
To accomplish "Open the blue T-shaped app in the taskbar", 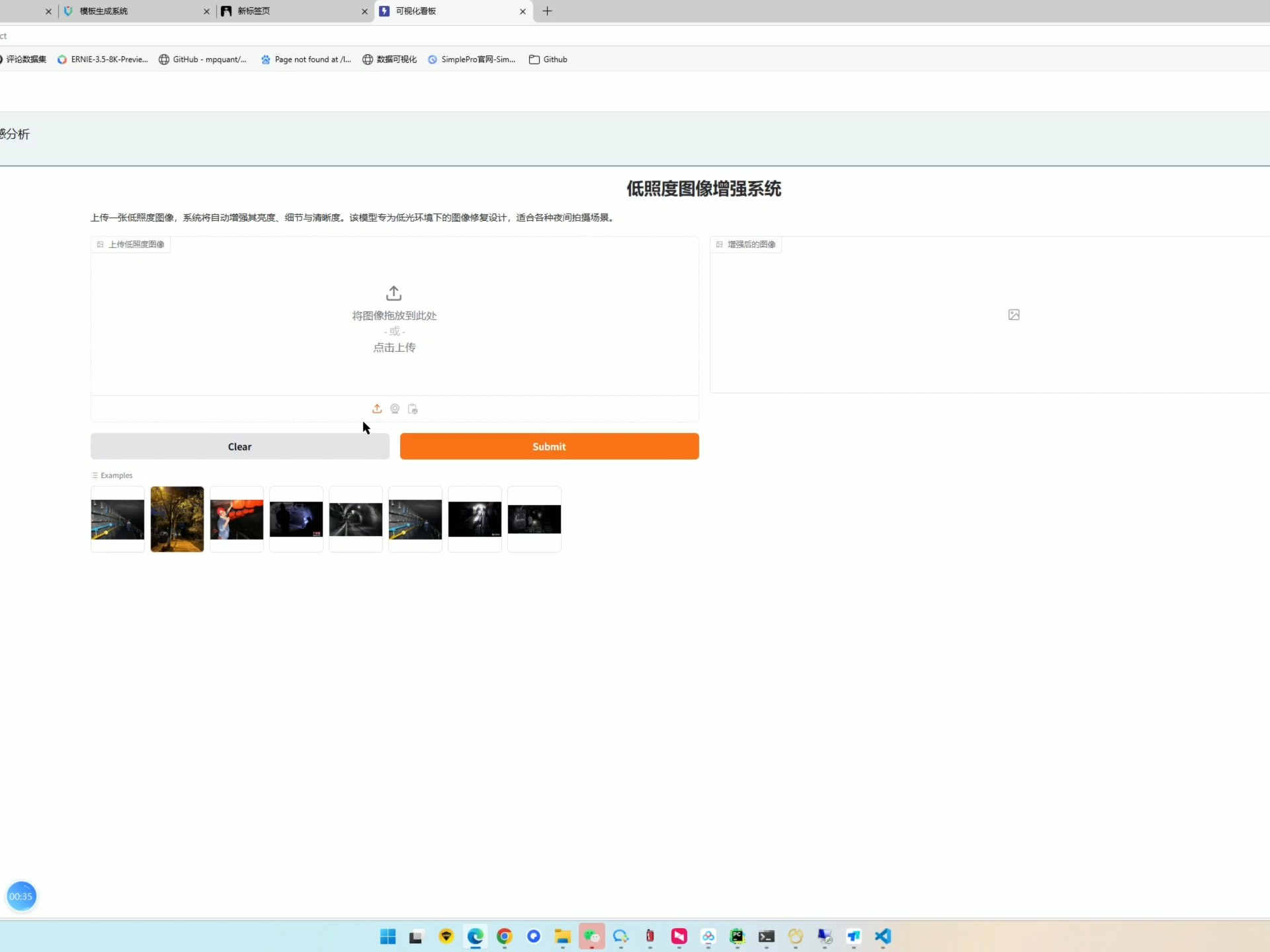I will pyautogui.click(x=854, y=936).
